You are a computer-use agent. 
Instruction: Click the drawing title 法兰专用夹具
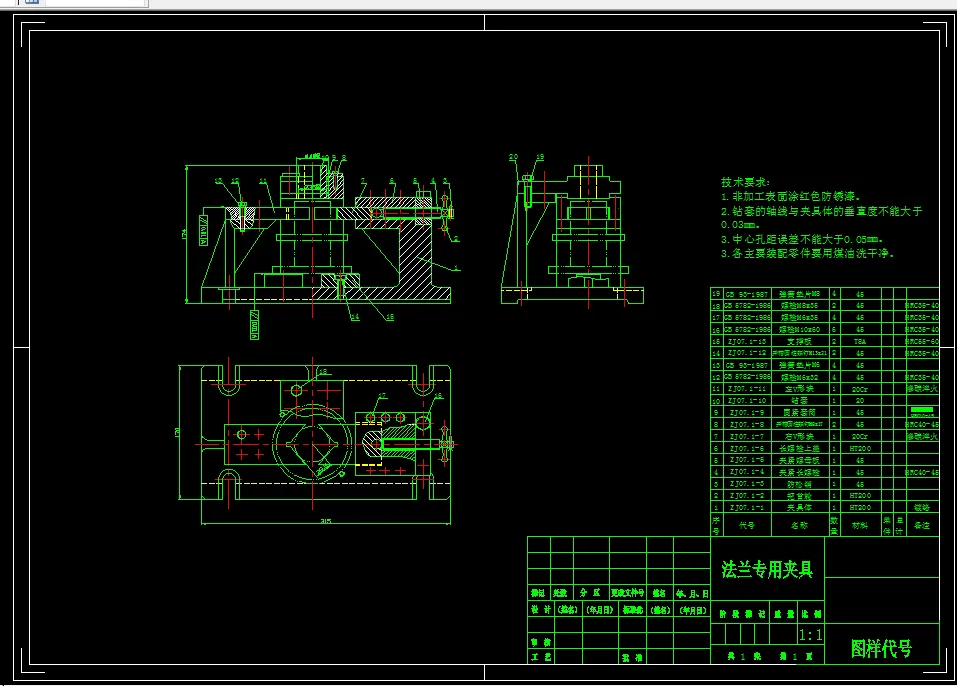click(767, 569)
